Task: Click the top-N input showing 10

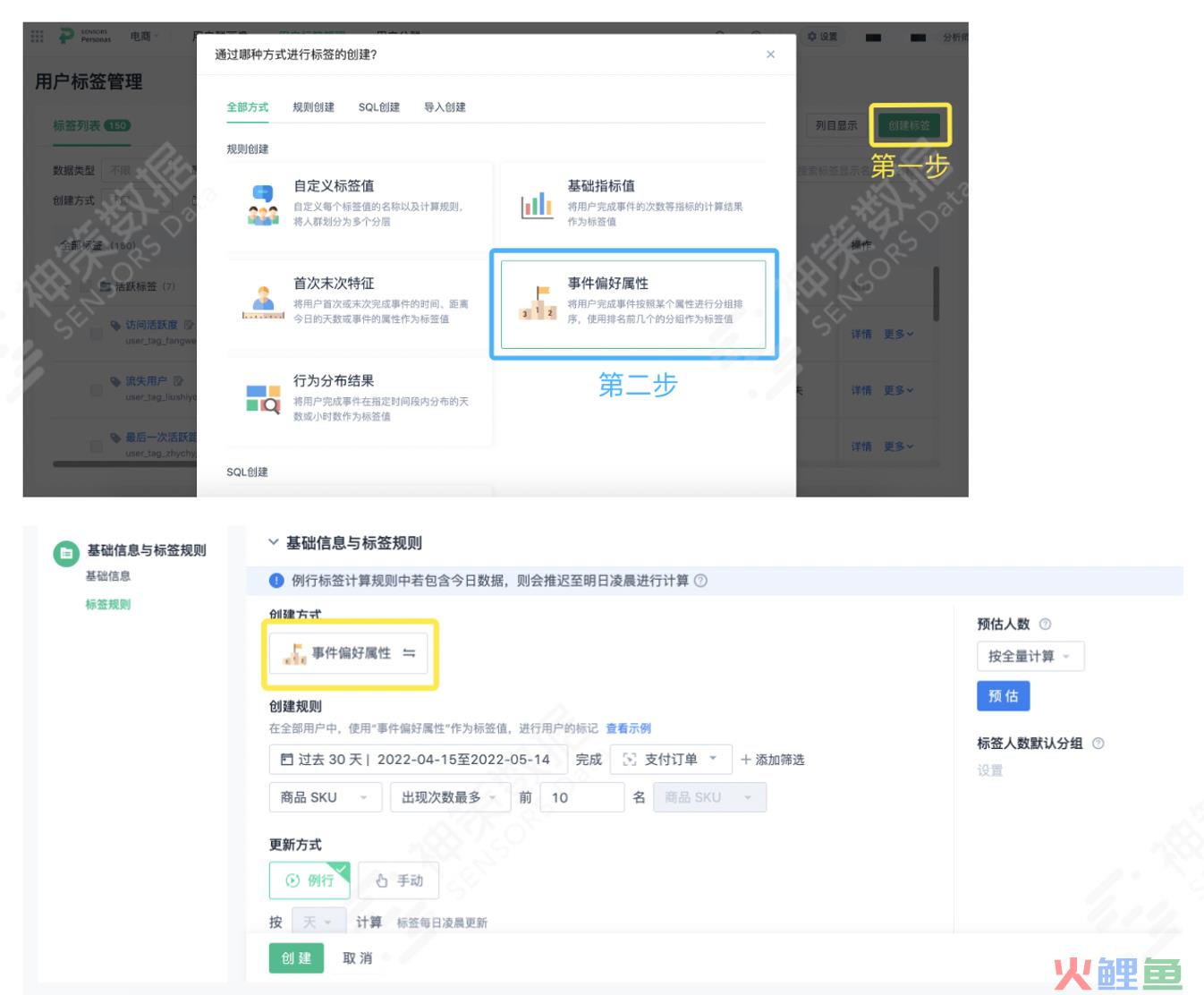Action: coord(582,797)
